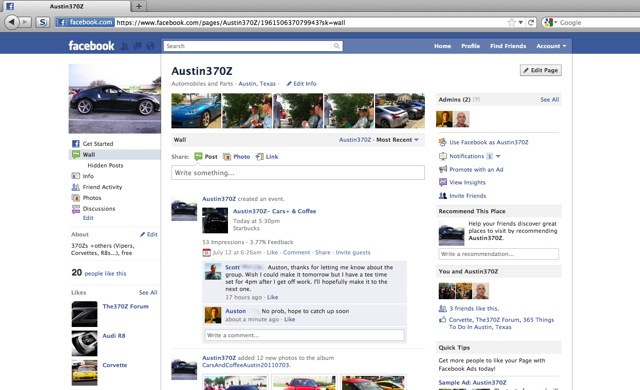Open CarsAndCoffeeAustin20110703 album link
The image size is (640, 390).
[x=246, y=365]
